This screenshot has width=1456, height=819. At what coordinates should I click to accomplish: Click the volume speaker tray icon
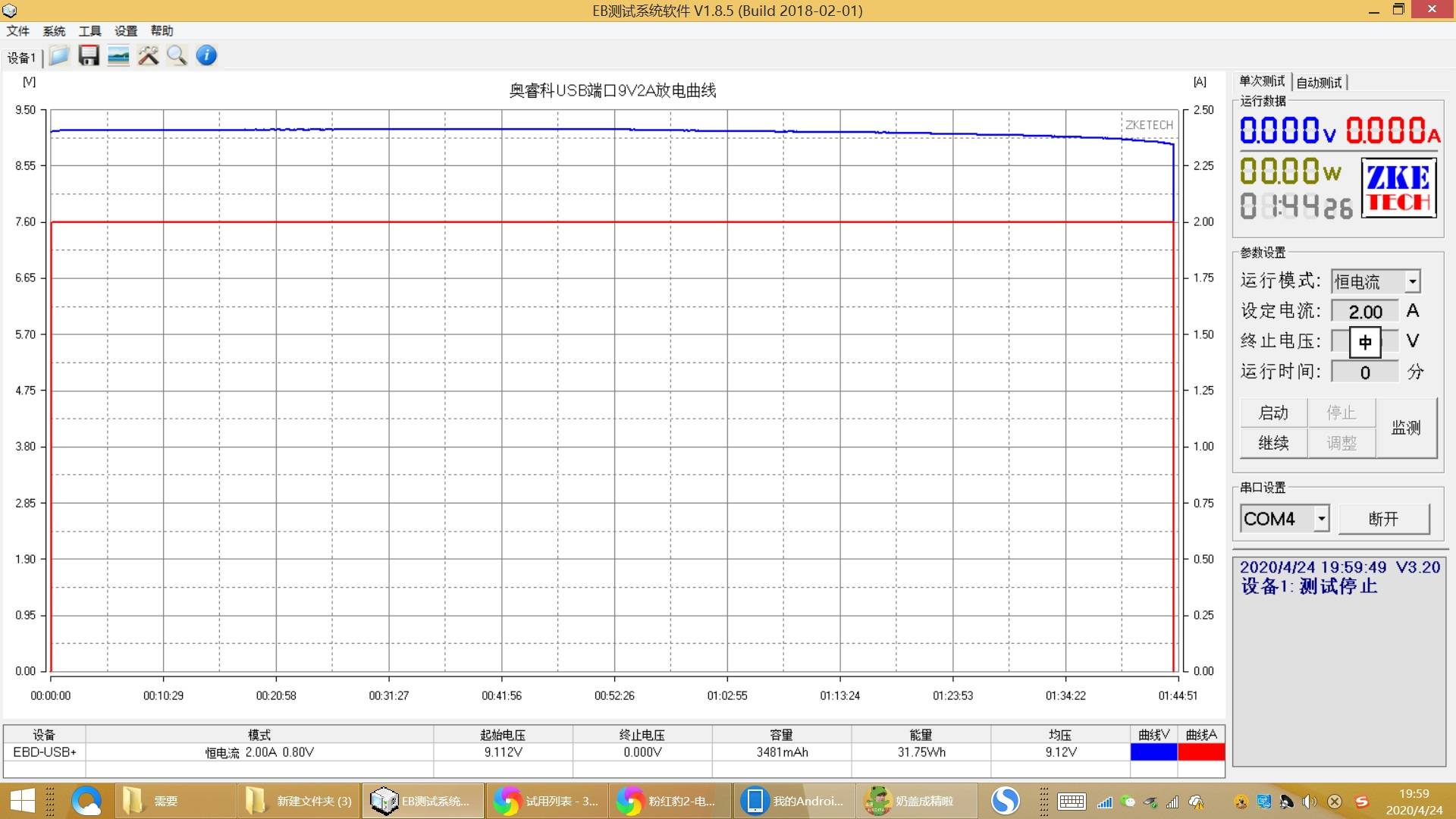point(1310,802)
